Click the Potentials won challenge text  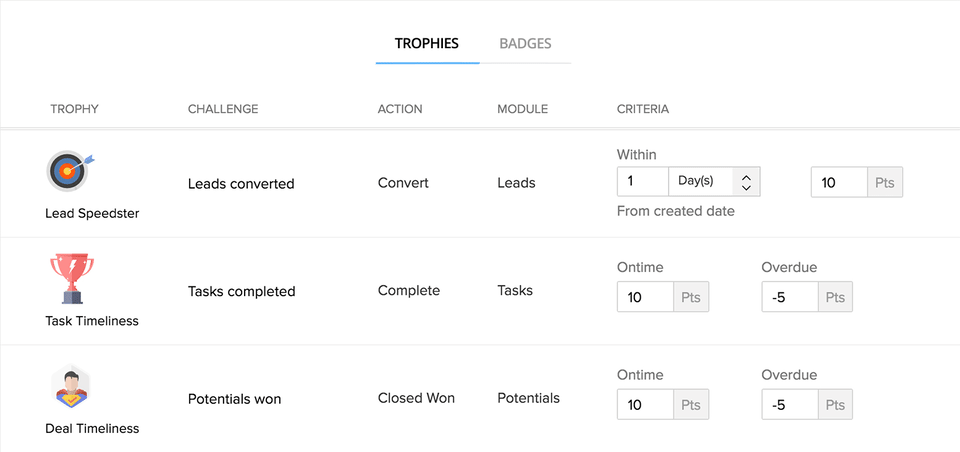234,399
